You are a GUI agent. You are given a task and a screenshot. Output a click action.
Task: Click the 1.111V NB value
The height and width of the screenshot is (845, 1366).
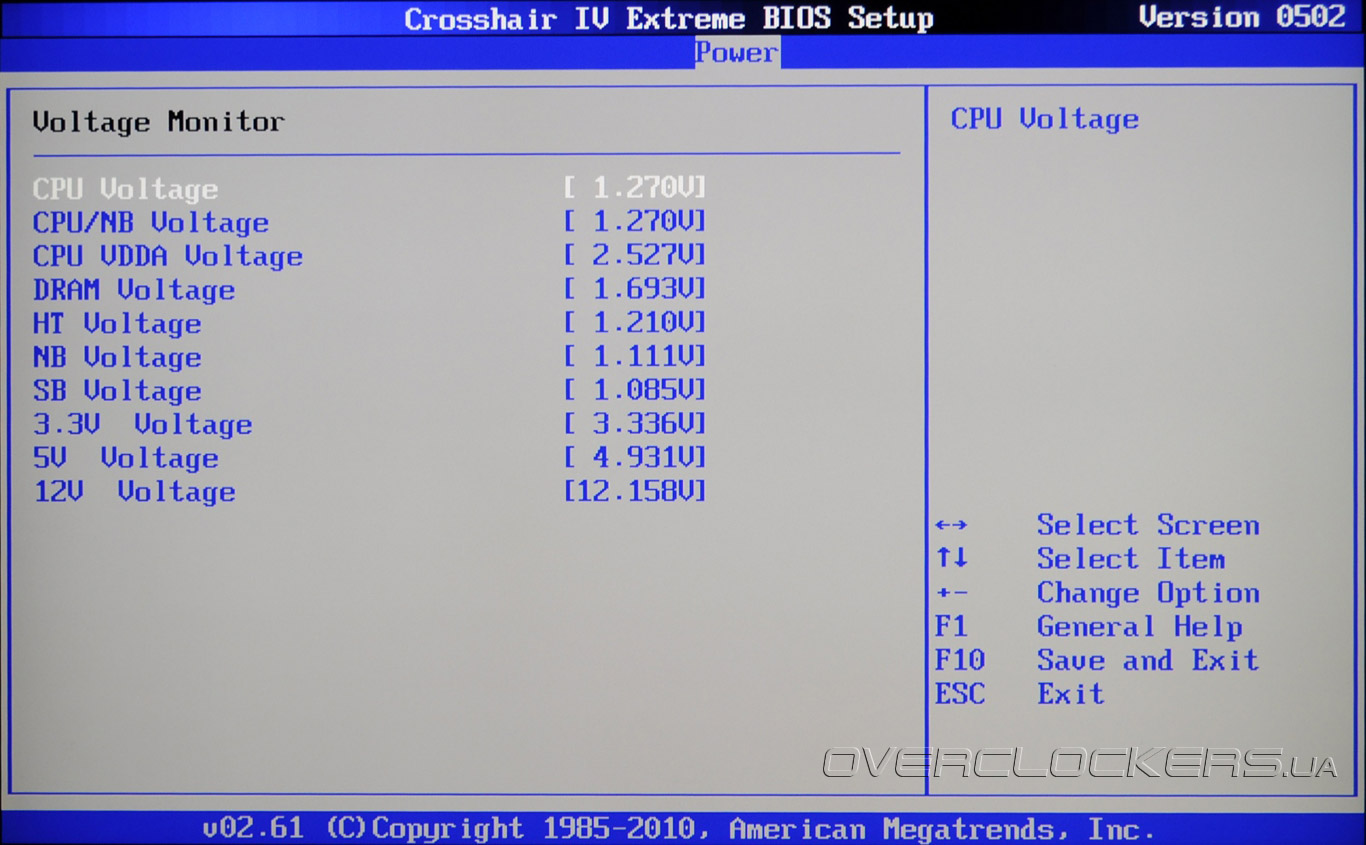pyautogui.click(x=635, y=356)
